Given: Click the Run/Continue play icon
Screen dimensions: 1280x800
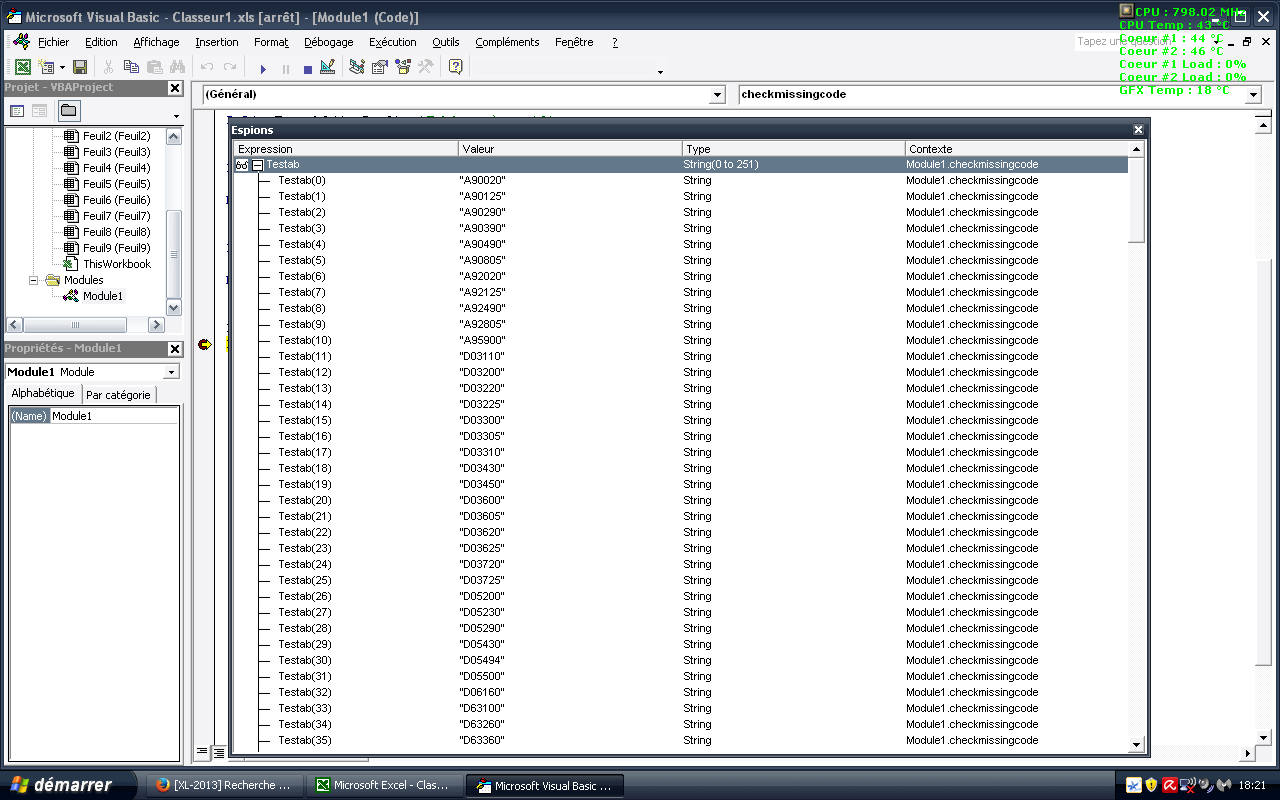Looking at the screenshot, I should (263, 68).
